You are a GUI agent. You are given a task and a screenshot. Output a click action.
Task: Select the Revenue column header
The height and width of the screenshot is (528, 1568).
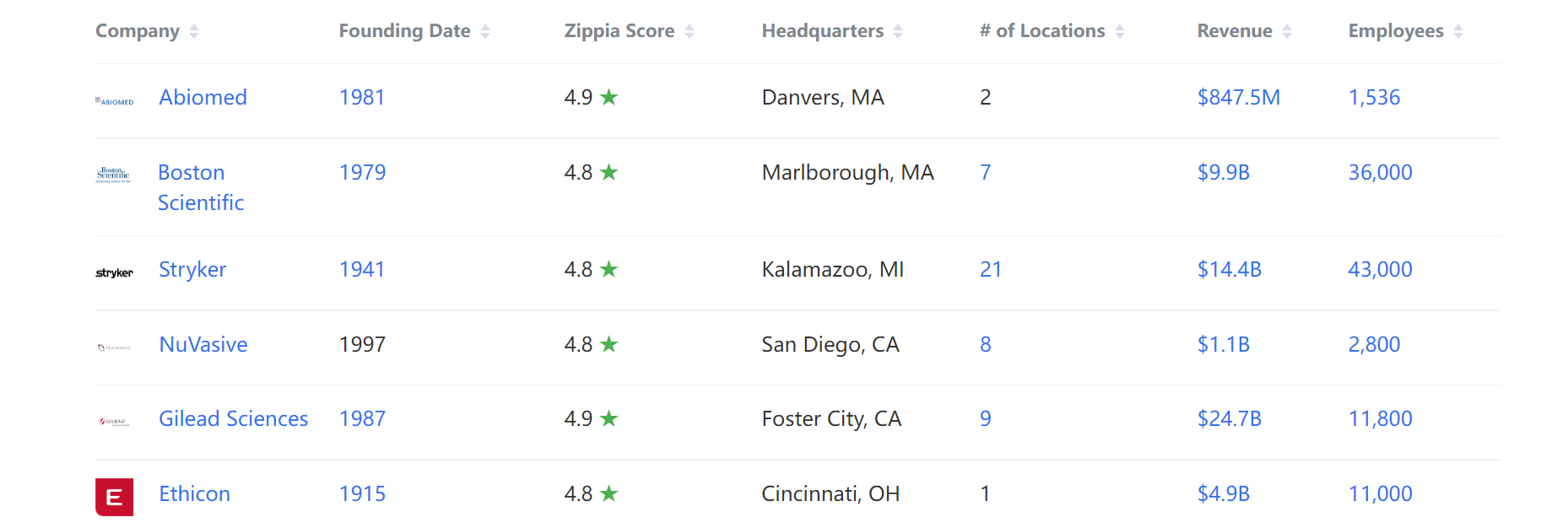(1235, 31)
